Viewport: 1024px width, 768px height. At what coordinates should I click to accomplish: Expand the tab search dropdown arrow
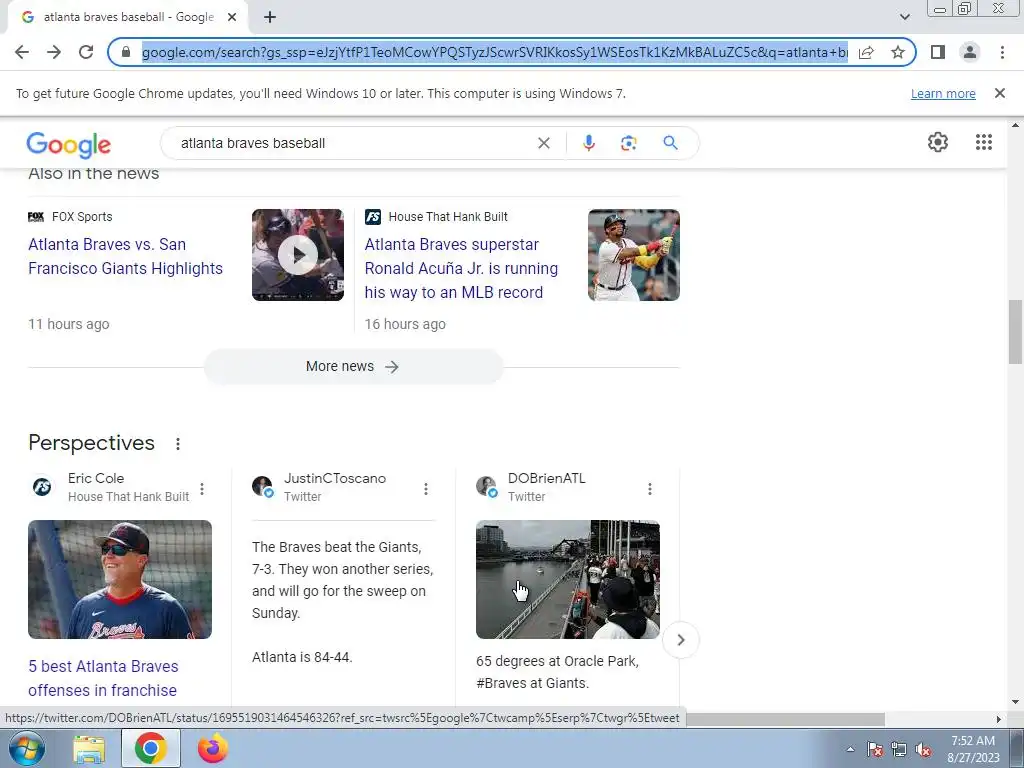pyautogui.click(x=904, y=17)
